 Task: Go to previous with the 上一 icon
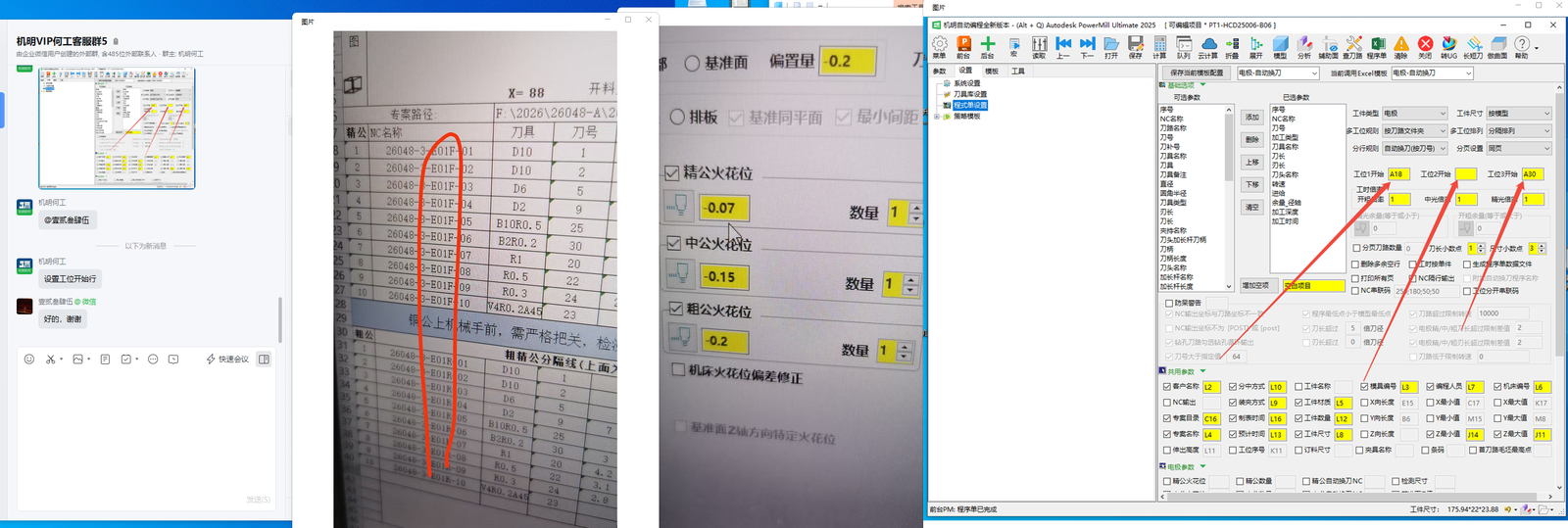point(1063,46)
